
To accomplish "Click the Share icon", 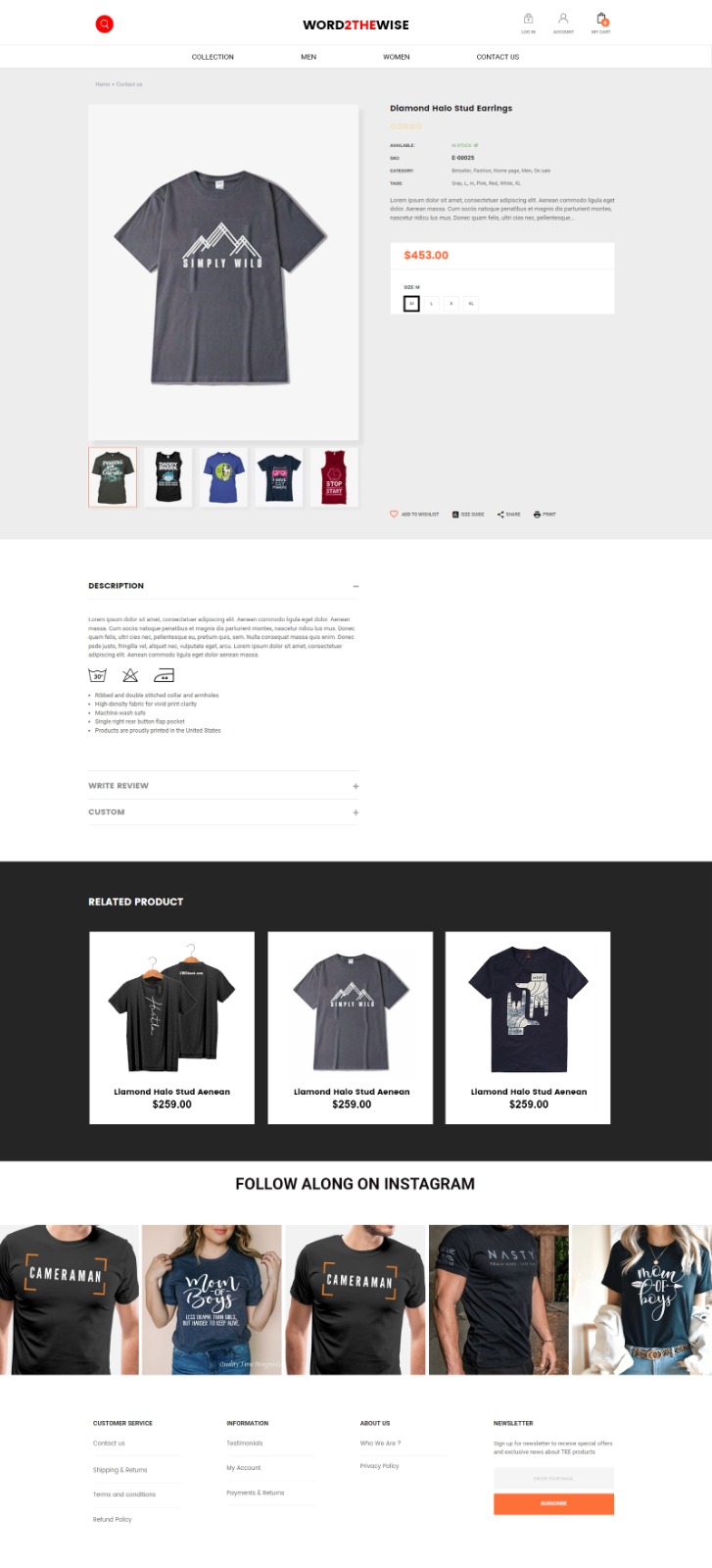I will click(500, 514).
